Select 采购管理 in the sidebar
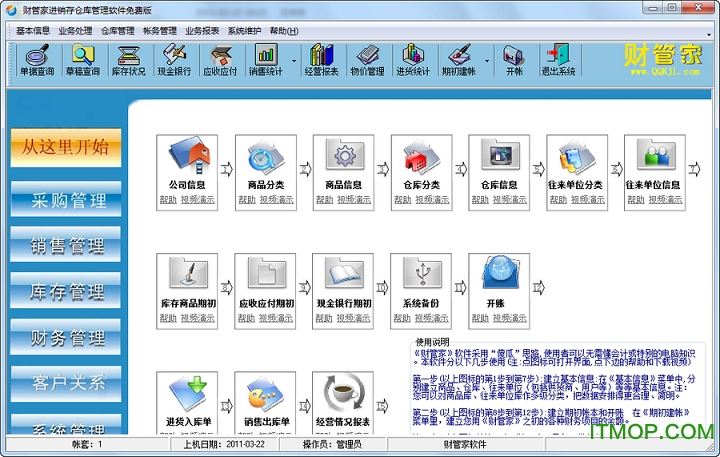The width and height of the screenshot is (720, 457). (66, 199)
